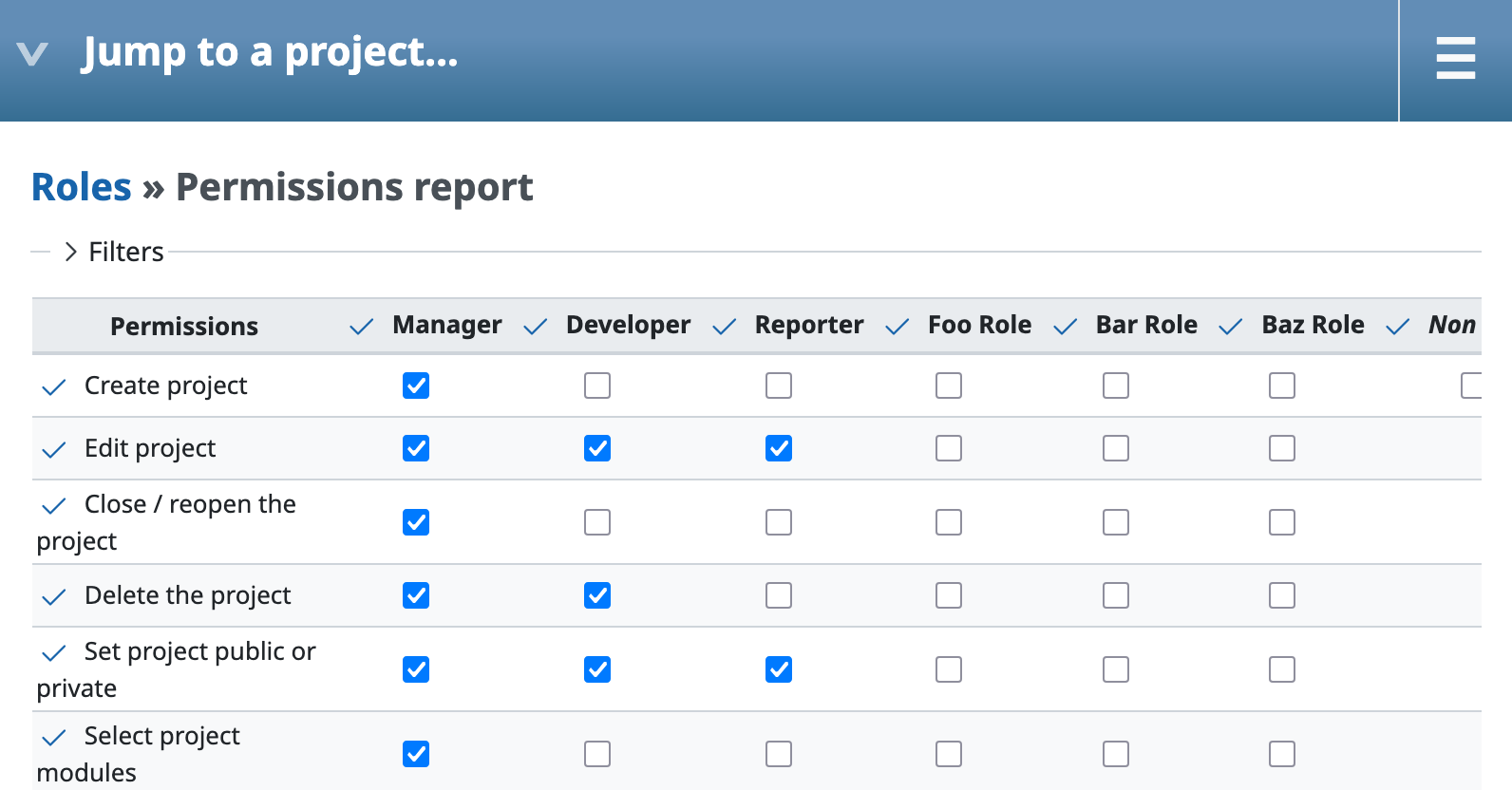Click the checkmark icon beside Manager column

coord(361,328)
